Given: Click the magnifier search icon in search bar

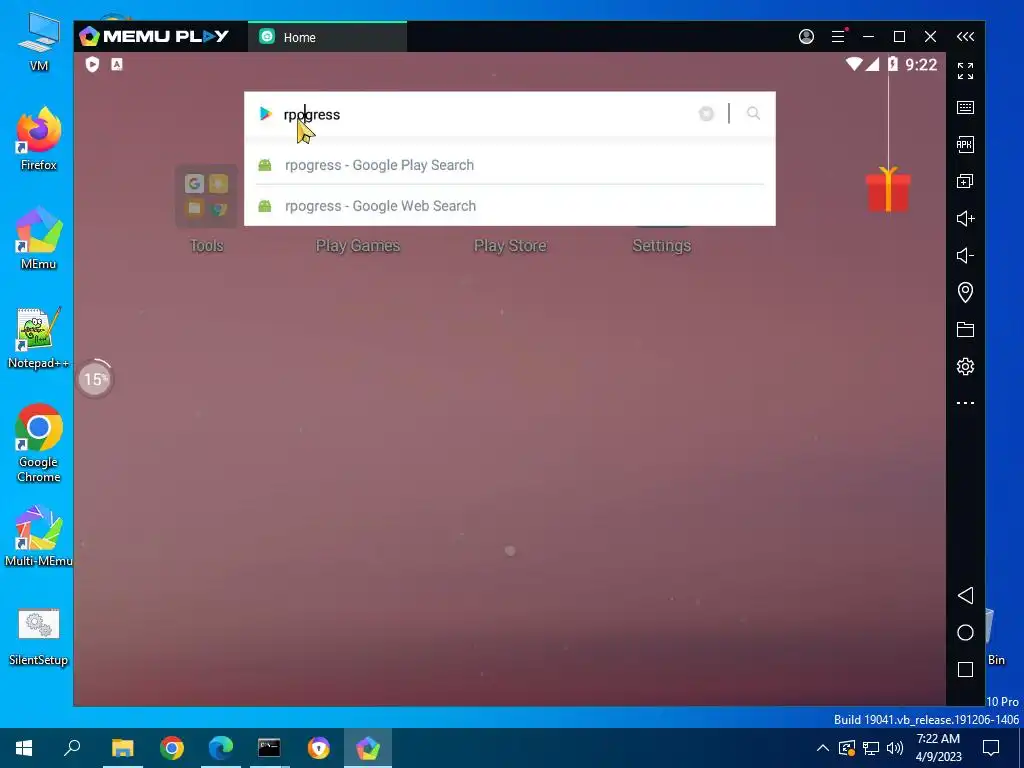Looking at the screenshot, I should tap(753, 114).
